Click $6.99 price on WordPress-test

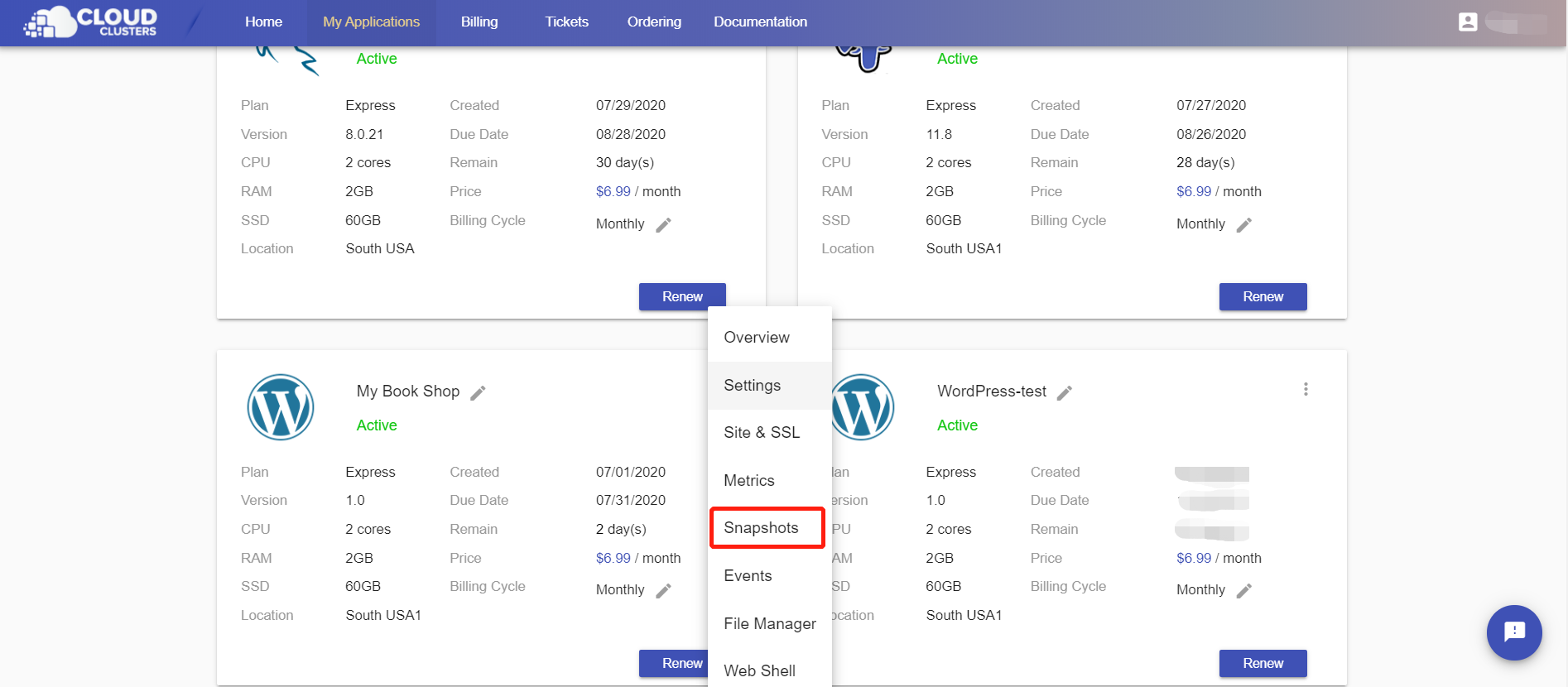[x=1194, y=558]
